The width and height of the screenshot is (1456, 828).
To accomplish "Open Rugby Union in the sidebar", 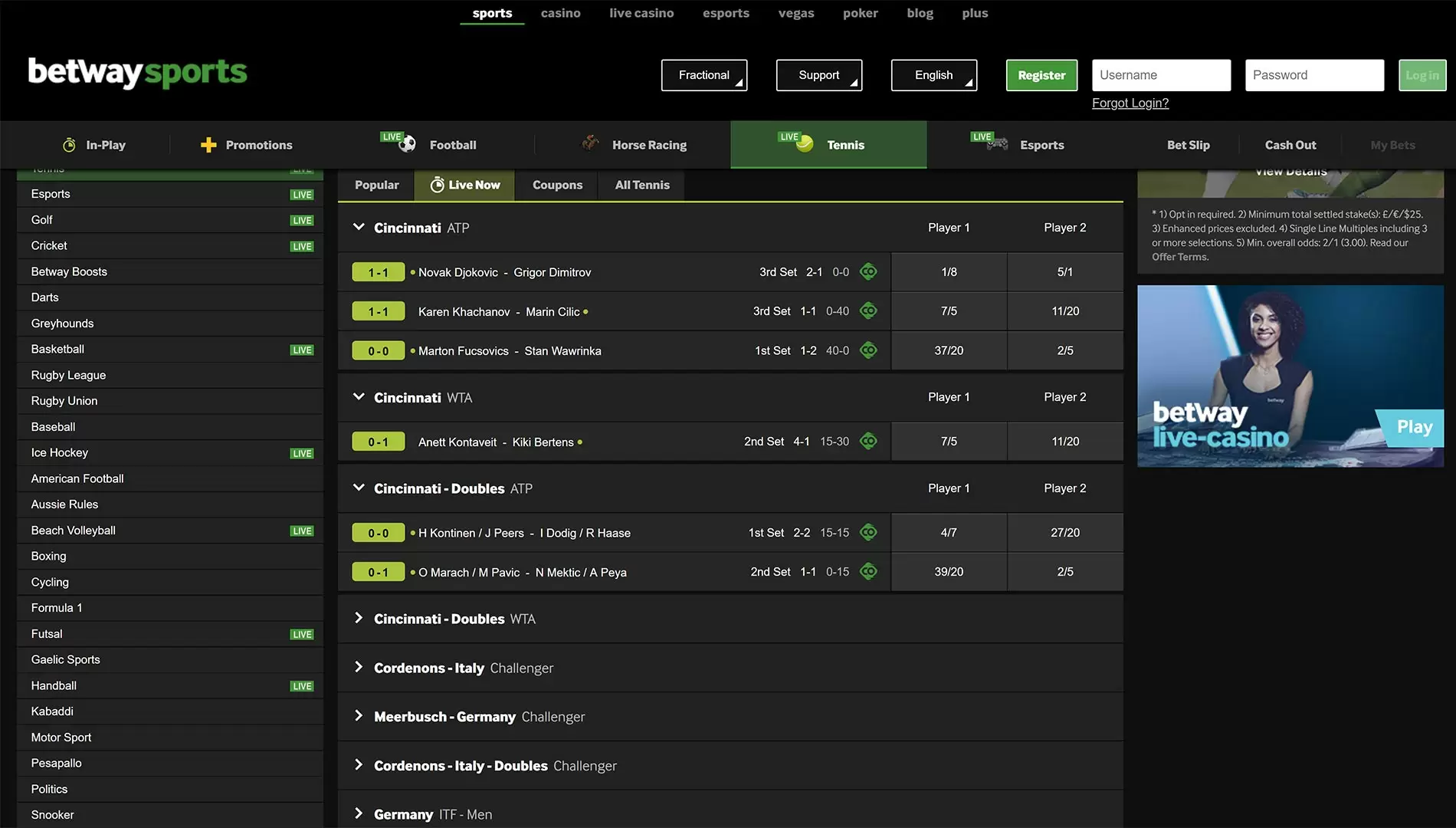I will point(170,401).
